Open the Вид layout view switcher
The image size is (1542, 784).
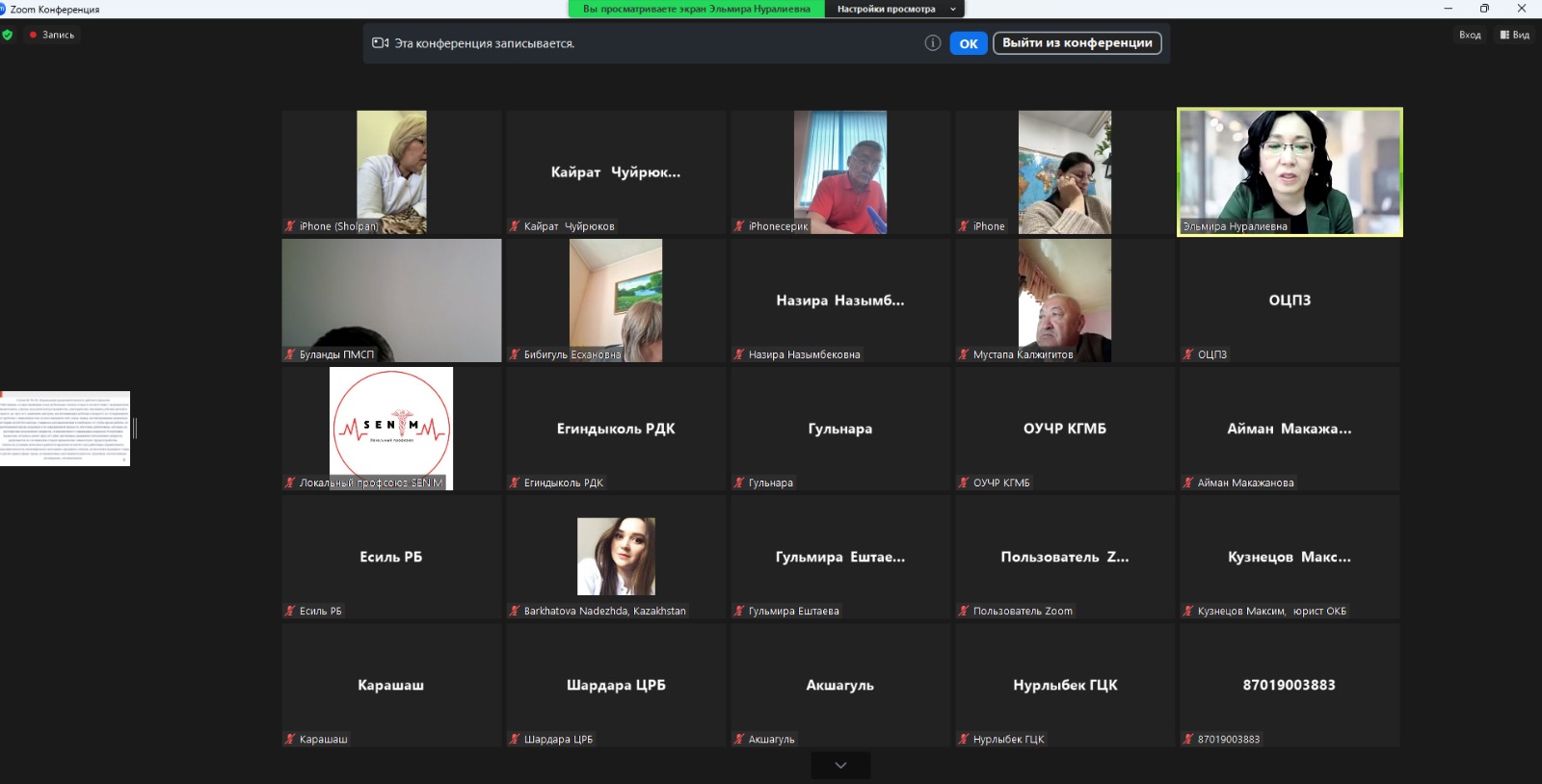point(1514,35)
